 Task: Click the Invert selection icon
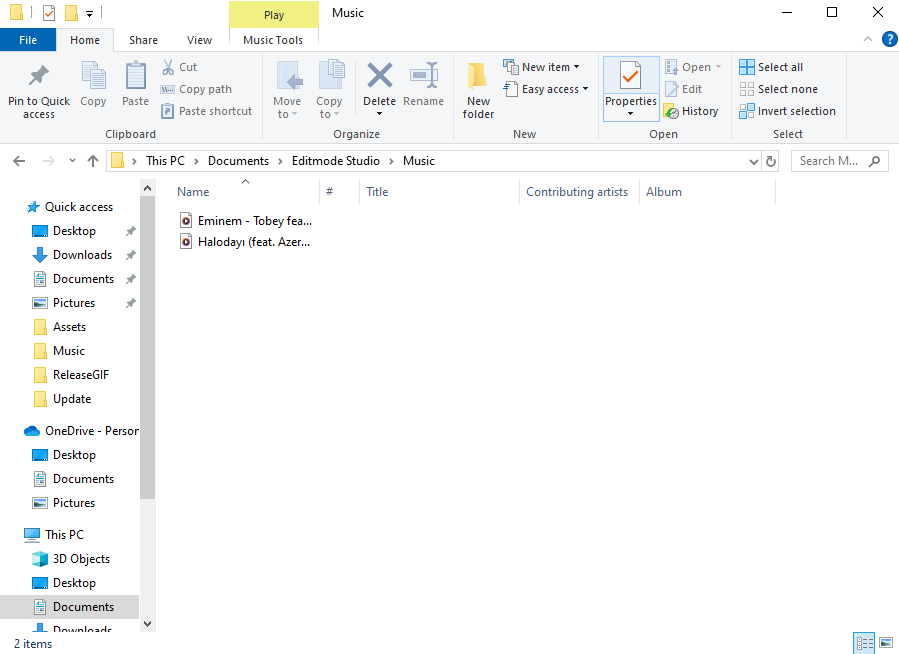[x=746, y=111]
